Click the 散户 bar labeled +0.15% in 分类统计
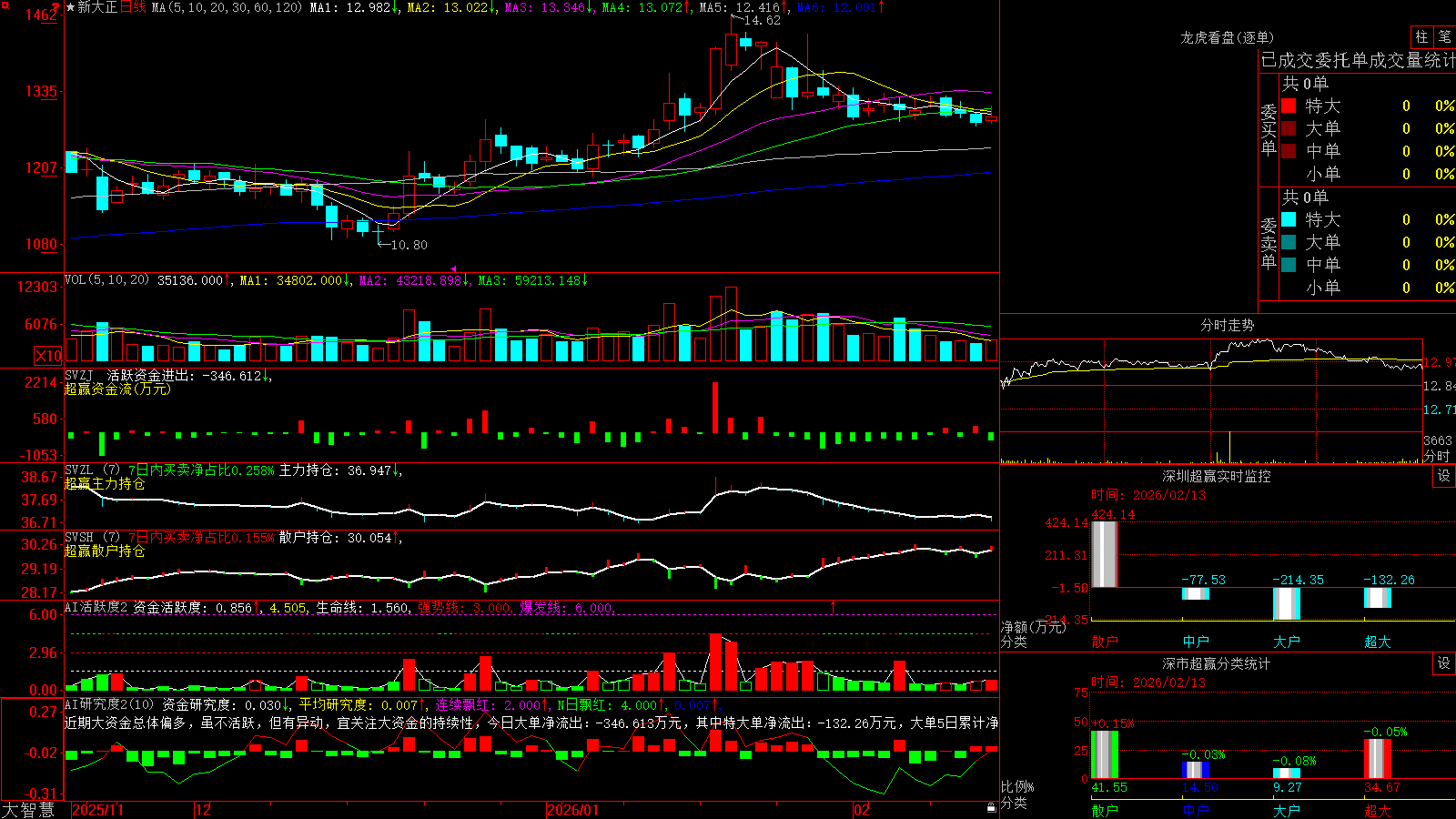 (x=1105, y=754)
